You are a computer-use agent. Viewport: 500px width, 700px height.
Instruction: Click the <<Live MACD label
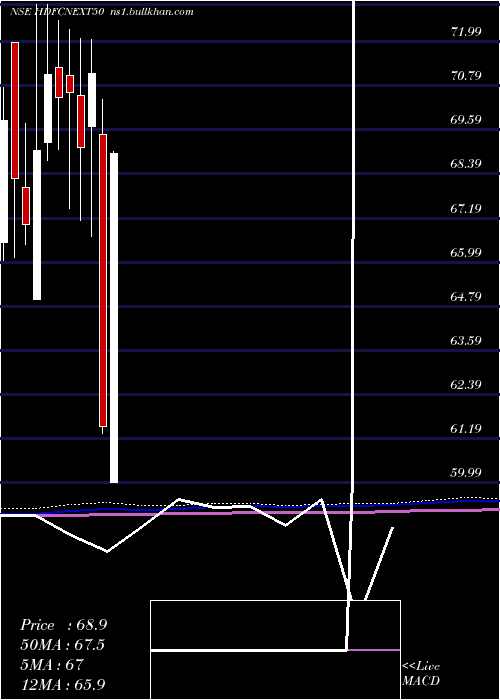pos(421,674)
